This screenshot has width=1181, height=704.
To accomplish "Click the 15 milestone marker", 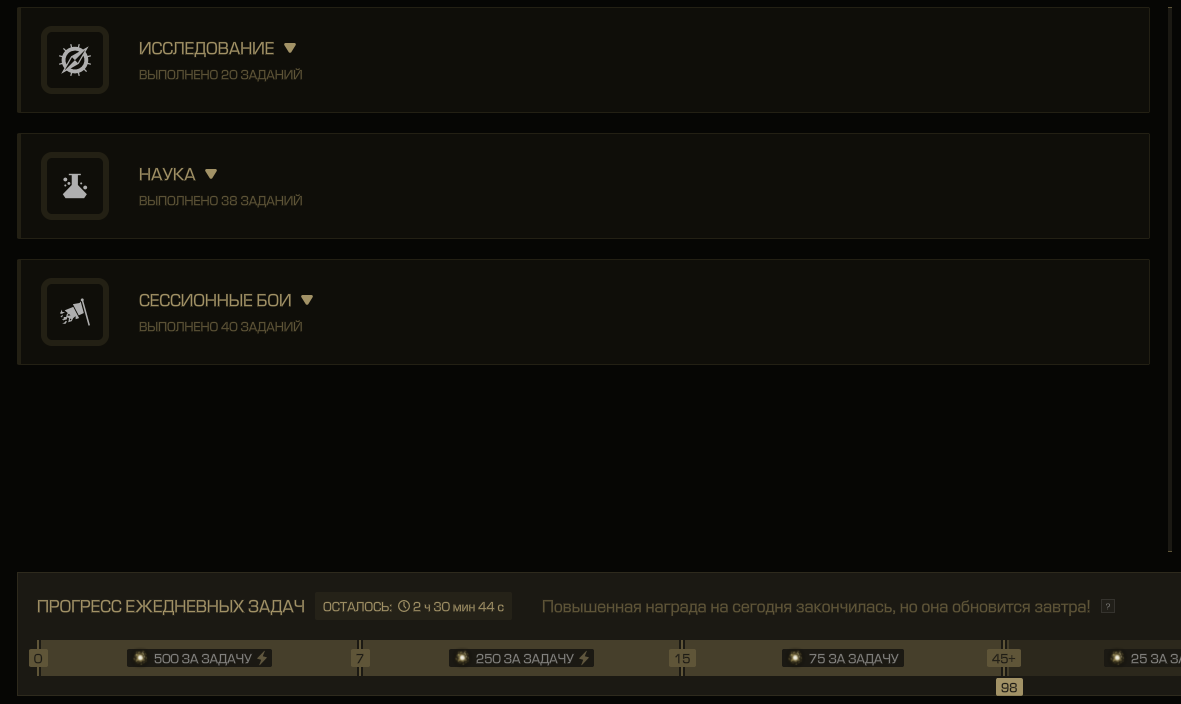I will (682, 658).
